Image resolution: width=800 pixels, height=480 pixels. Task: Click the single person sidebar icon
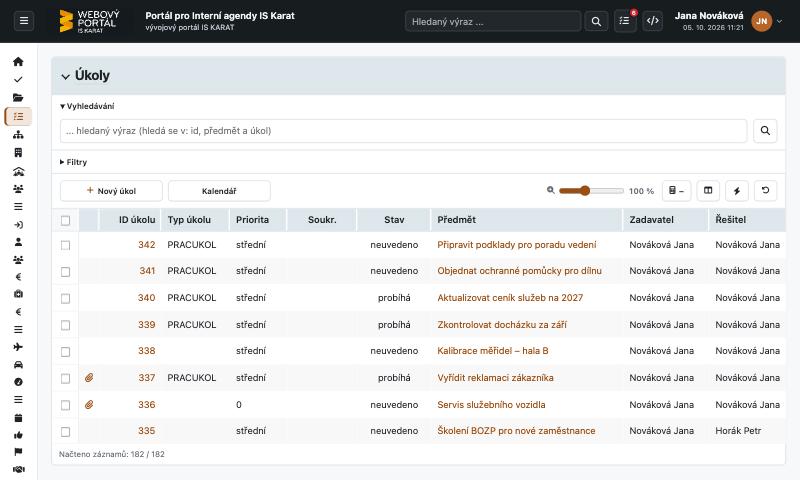pos(18,242)
